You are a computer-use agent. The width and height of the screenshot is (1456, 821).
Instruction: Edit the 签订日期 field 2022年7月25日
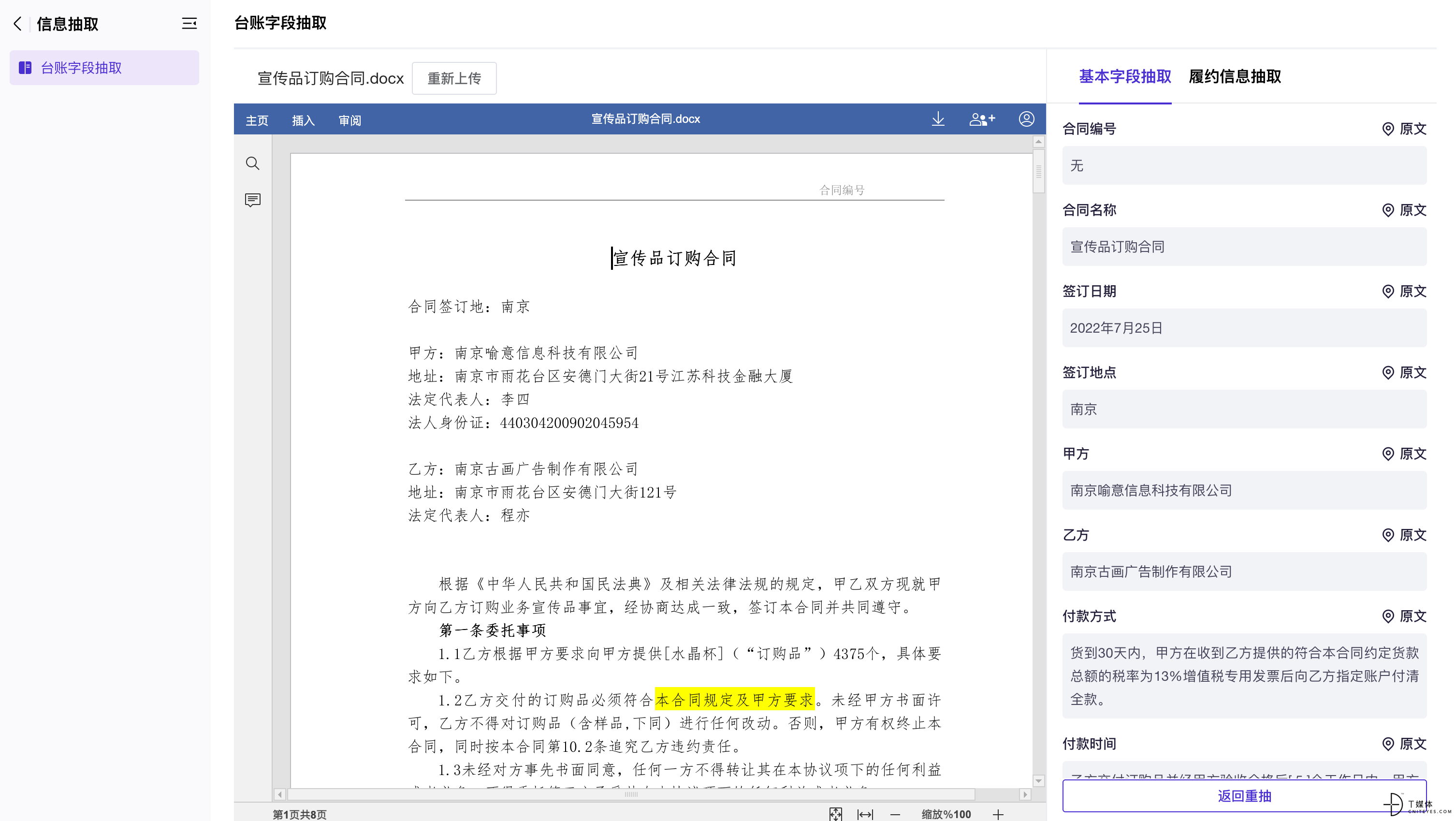coord(1244,328)
